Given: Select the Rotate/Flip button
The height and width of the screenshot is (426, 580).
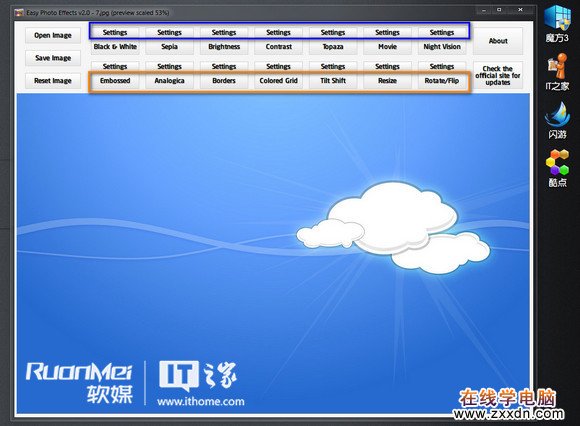Looking at the screenshot, I should coord(442,81).
